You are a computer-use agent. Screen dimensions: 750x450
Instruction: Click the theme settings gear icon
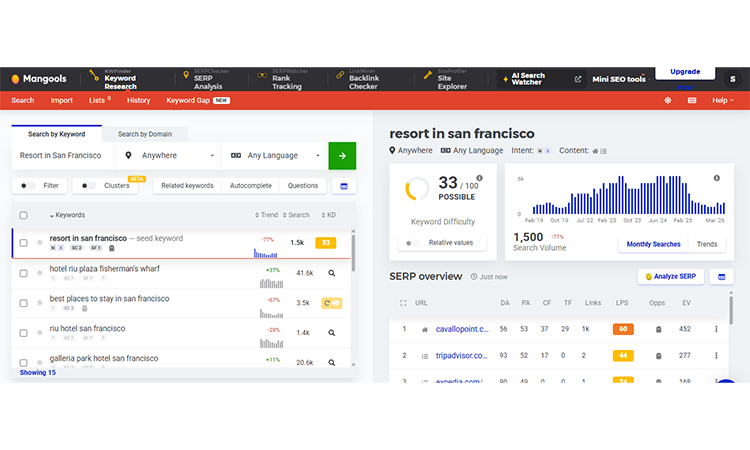pos(668,100)
